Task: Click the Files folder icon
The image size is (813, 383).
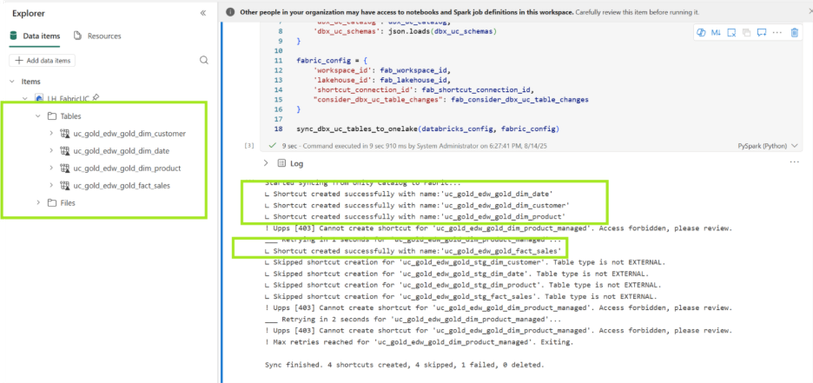Action: 52,203
